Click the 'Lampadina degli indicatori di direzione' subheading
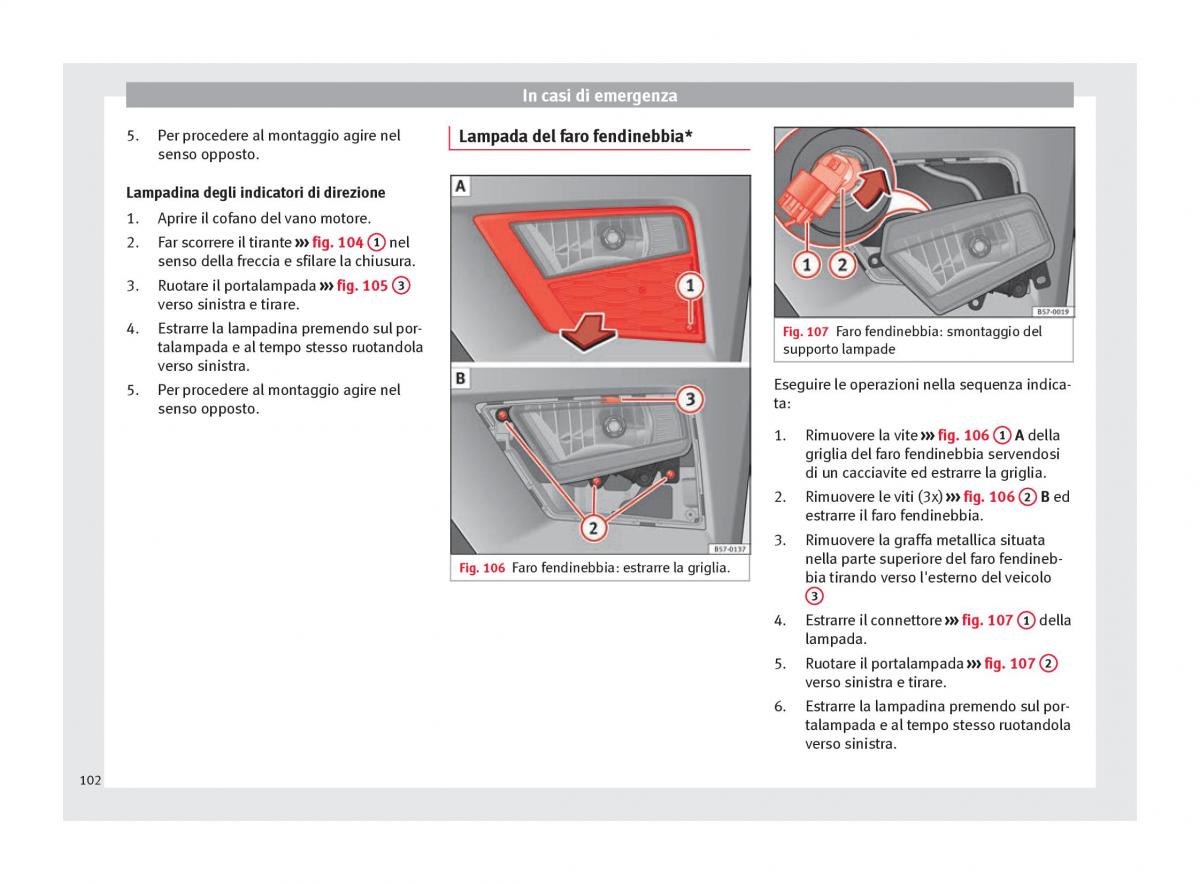 [256, 192]
